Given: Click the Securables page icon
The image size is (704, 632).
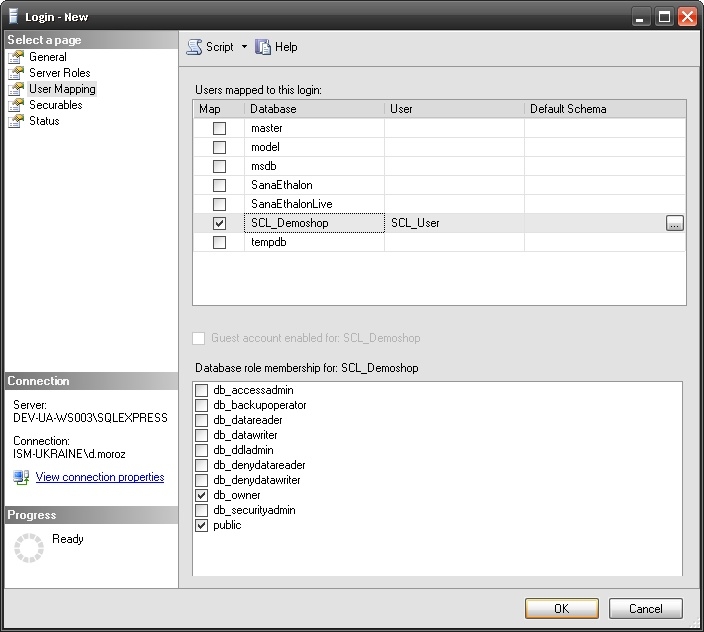Looking at the screenshot, I should [16, 105].
